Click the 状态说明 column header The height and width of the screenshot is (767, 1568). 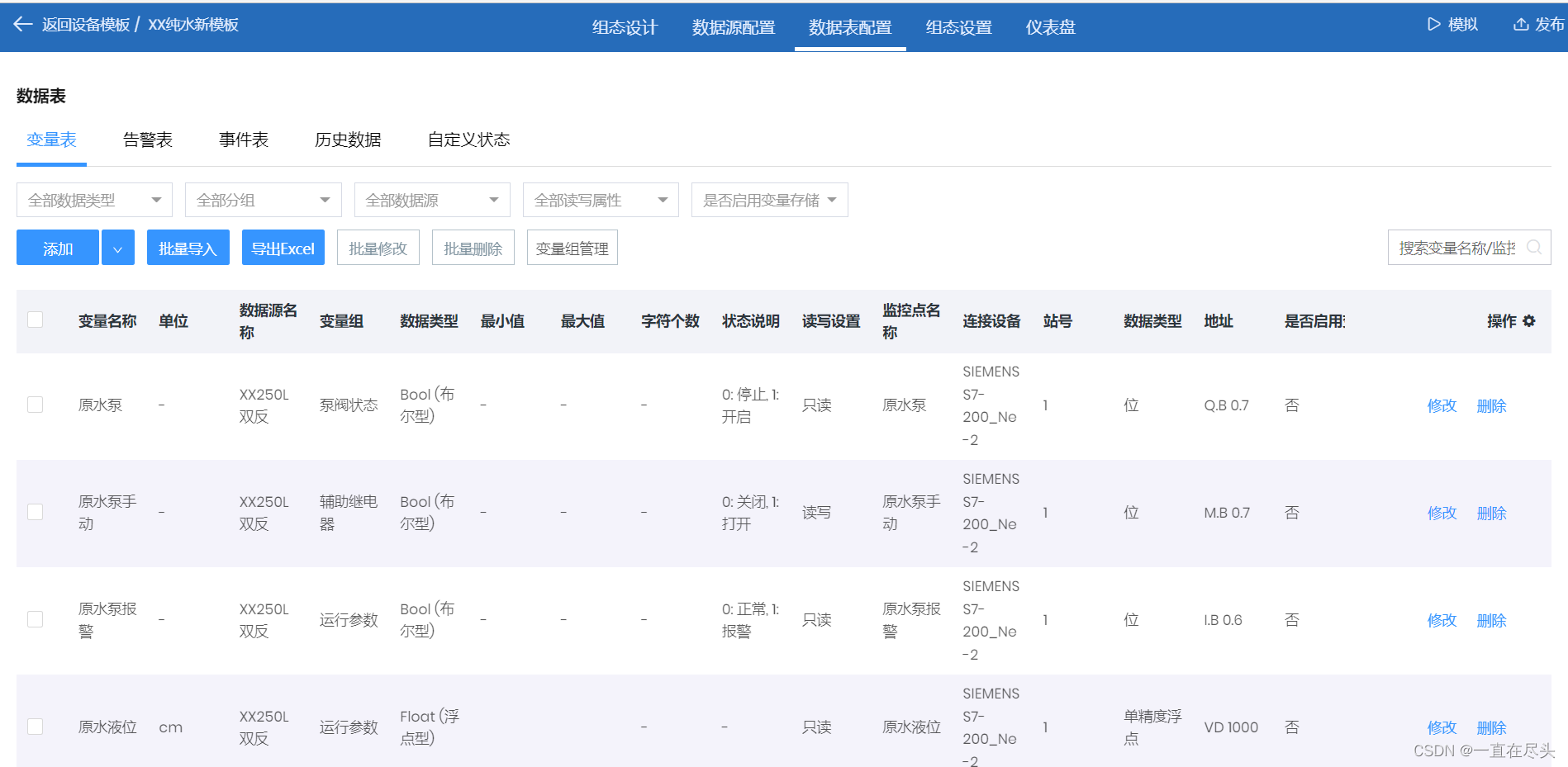click(750, 321)
